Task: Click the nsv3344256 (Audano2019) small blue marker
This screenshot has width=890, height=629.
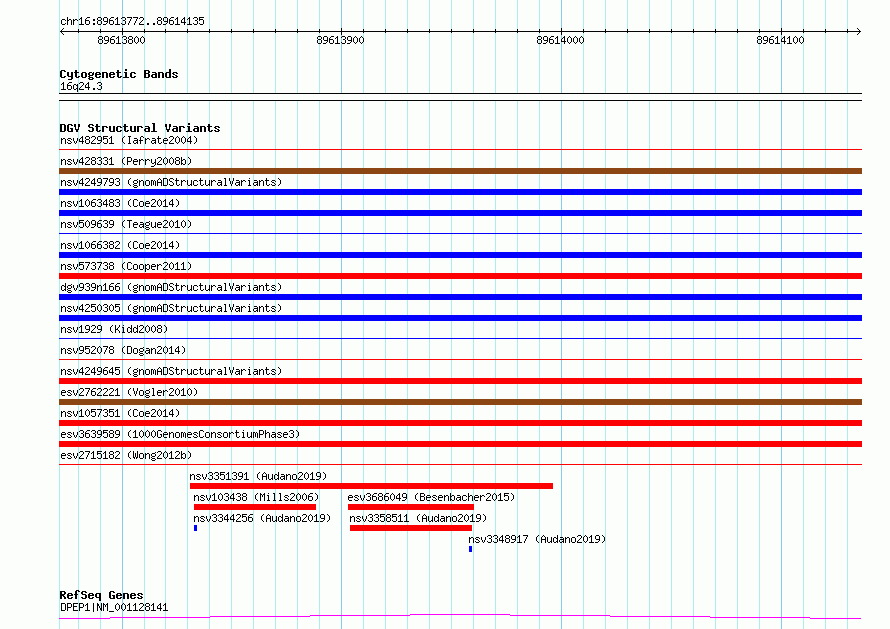Action: (x=195, y=528)
